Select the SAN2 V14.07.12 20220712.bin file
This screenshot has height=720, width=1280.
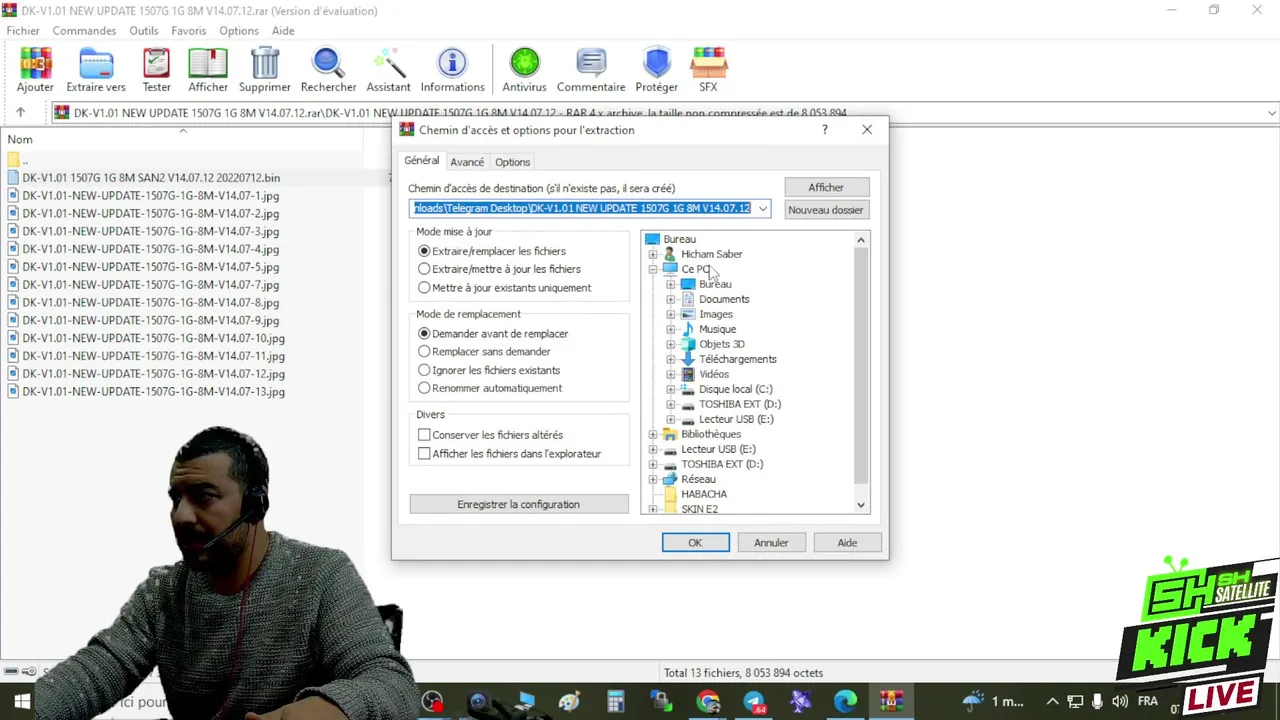coord(151,178)
